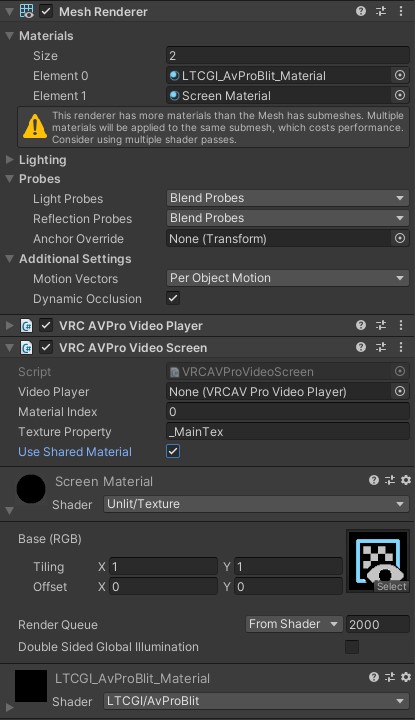
Task: Click Select on Base texture thumbnail
Action: tap(392, 586)
